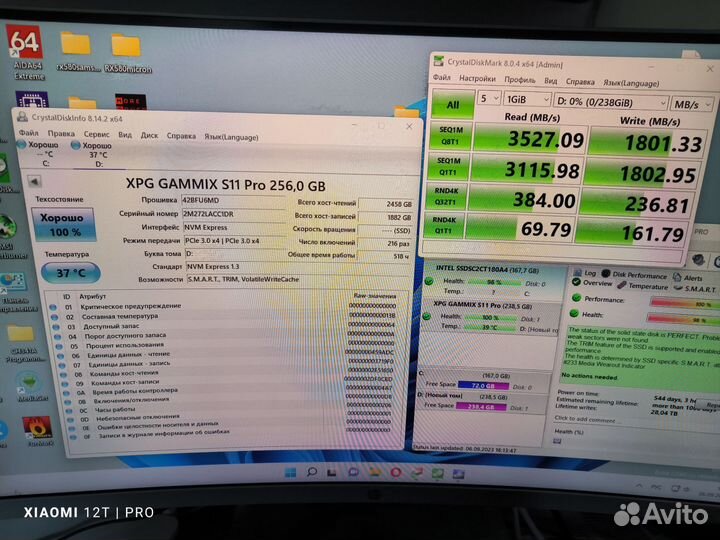The width and height of the screenshot is (720, 540).
Task: Run SEQ1M Q1T1 test
Action: pyautogui.click(x=447, y=166)
